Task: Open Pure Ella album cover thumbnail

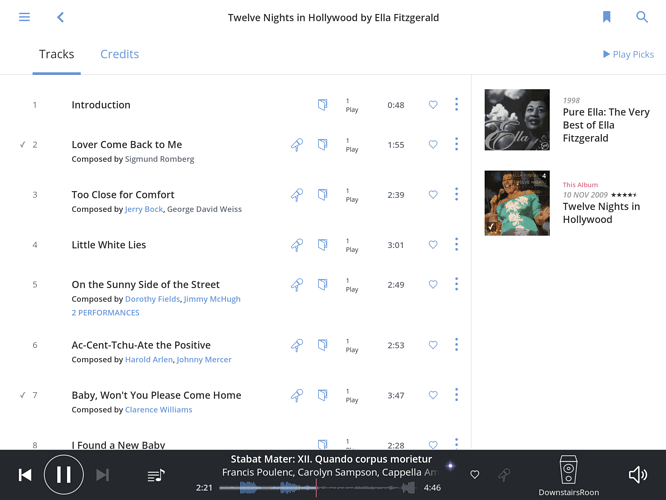Action: coord(517,120)
